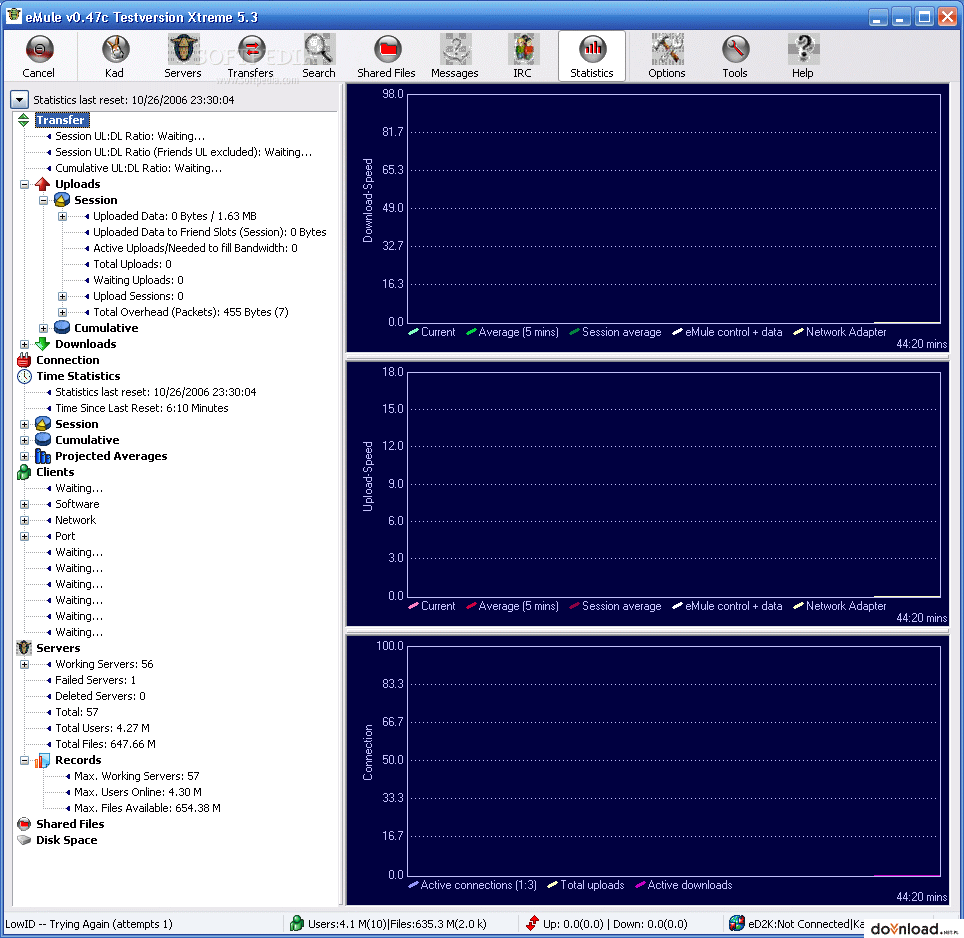The height and width of the screenshot is (938, 964).
Task: Expand the Network clients entry
Action: pos(25,520)
